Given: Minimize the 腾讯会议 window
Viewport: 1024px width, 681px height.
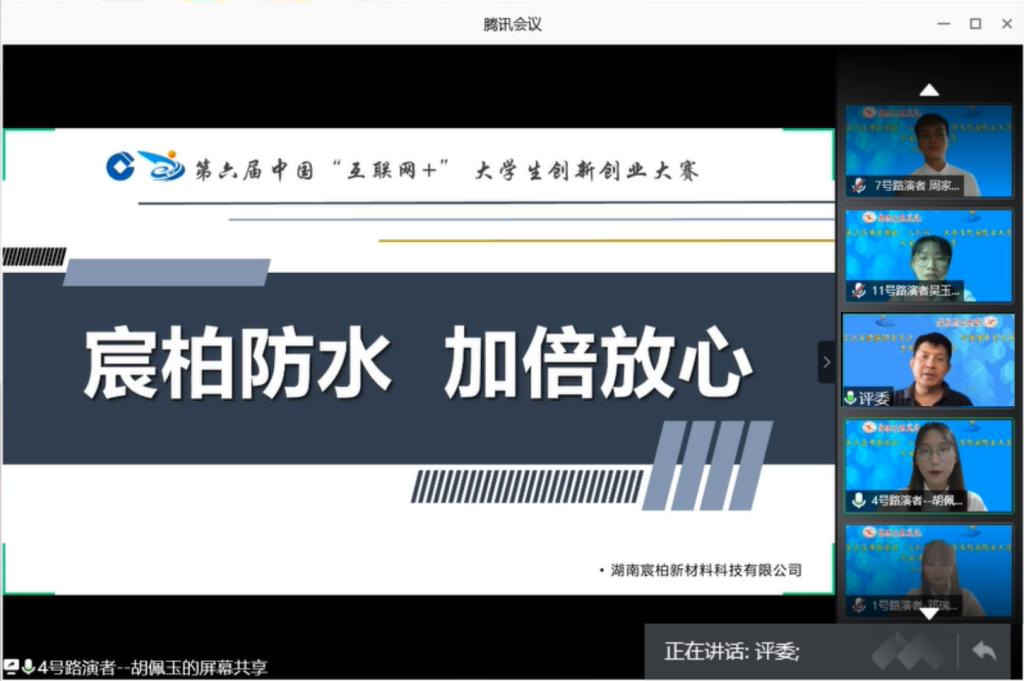Looking at the screenshot, I should coord(944,24).
